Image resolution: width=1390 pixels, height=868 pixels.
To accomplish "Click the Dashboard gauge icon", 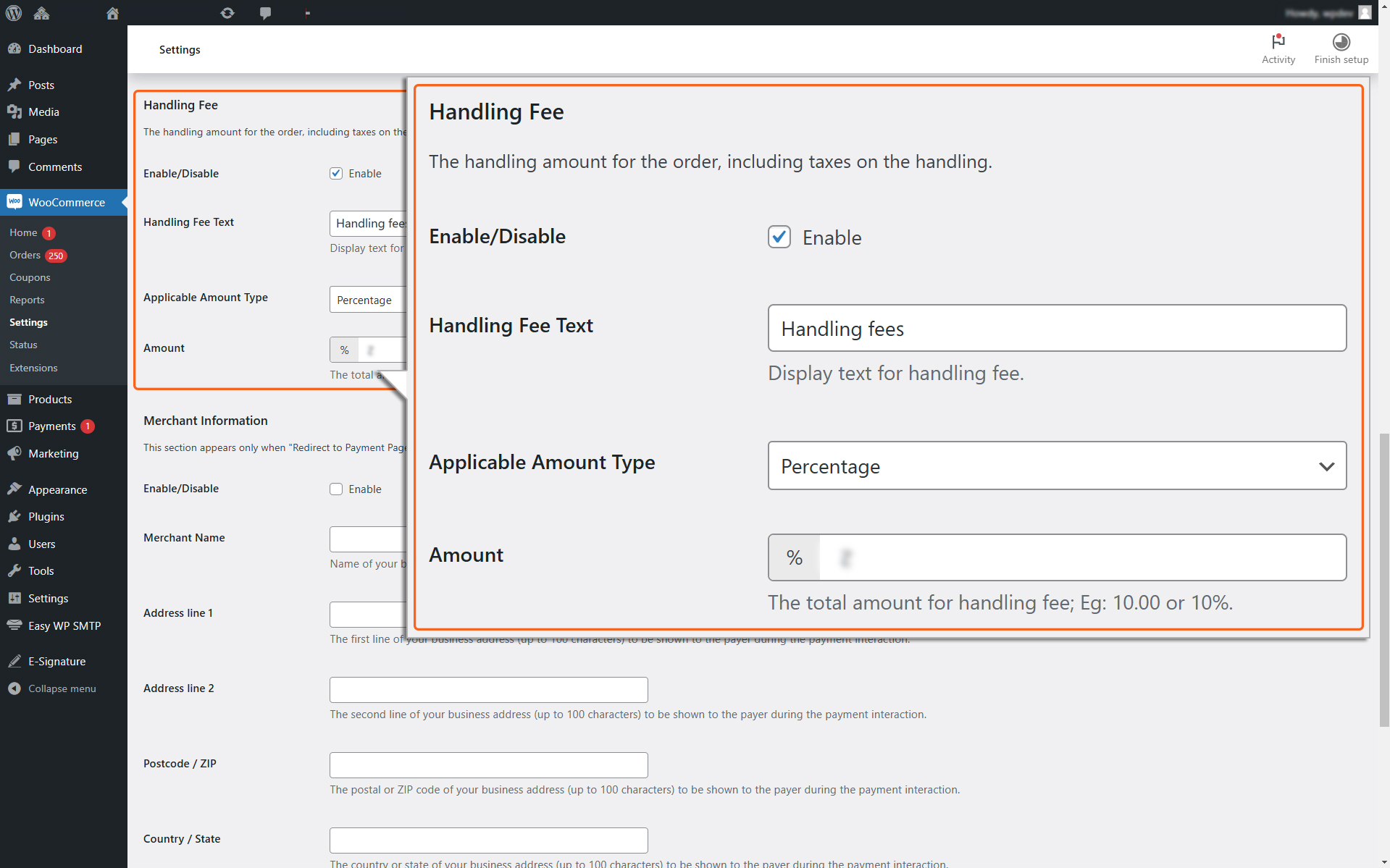I will point(14,49).
